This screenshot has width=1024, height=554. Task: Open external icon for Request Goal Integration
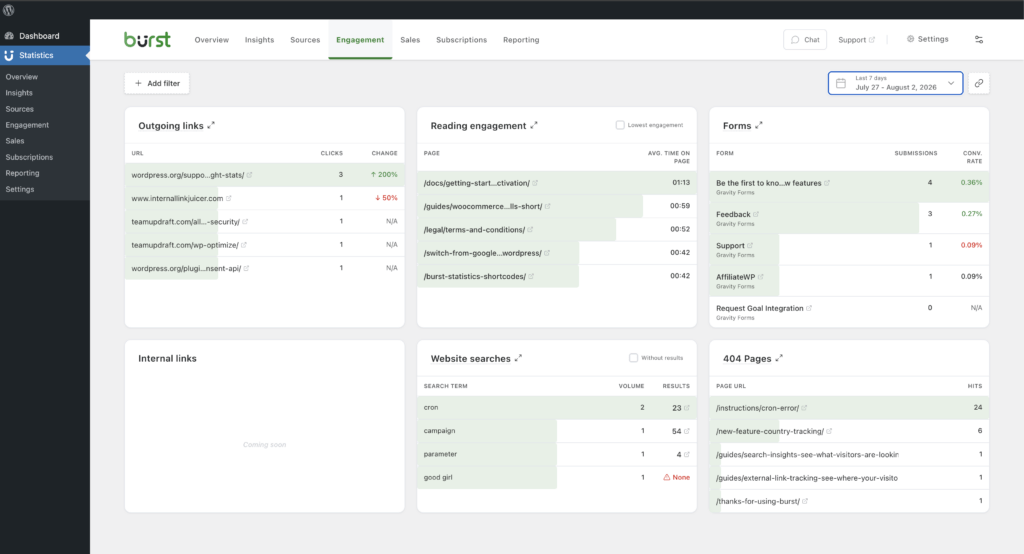[x=808, y=308]
